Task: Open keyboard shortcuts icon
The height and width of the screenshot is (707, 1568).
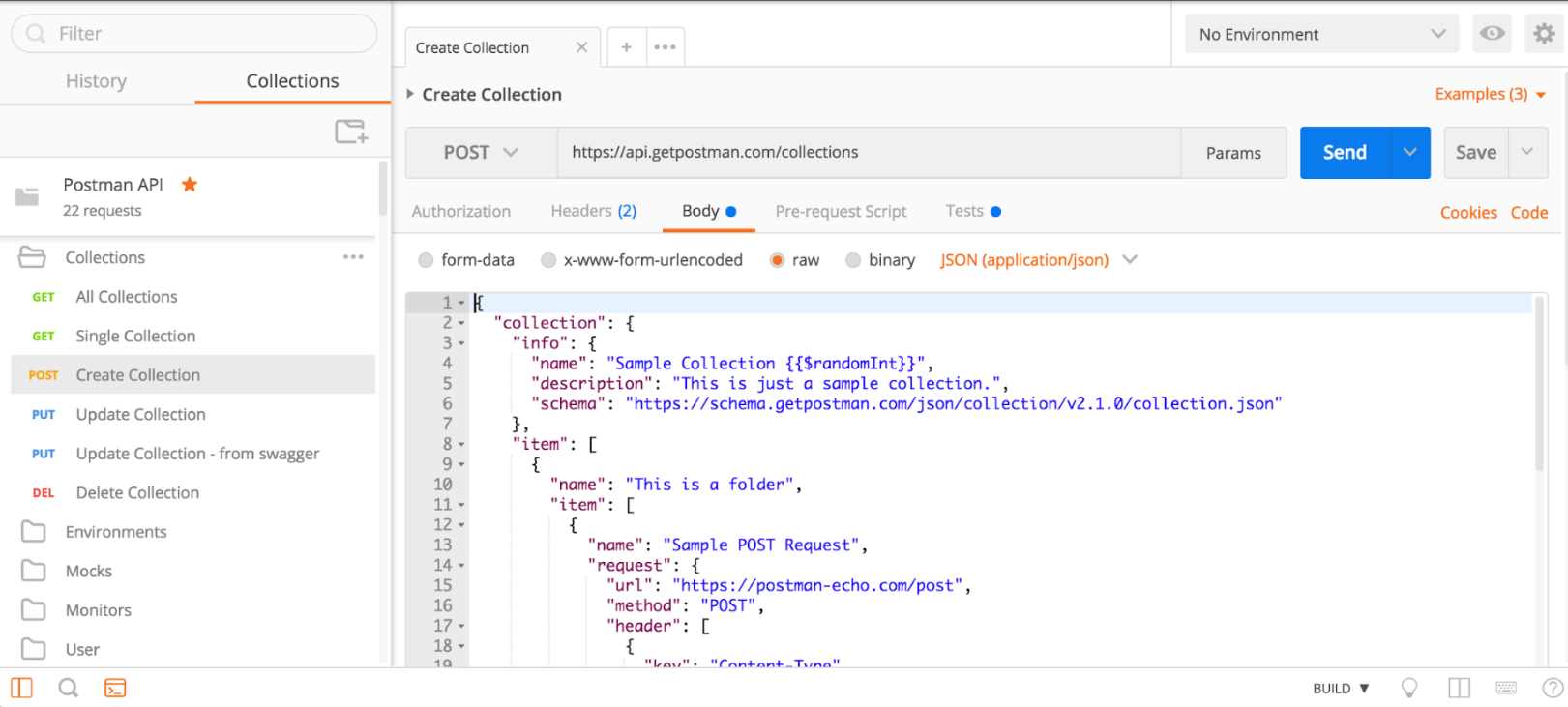Action: tap(1506, 688)
